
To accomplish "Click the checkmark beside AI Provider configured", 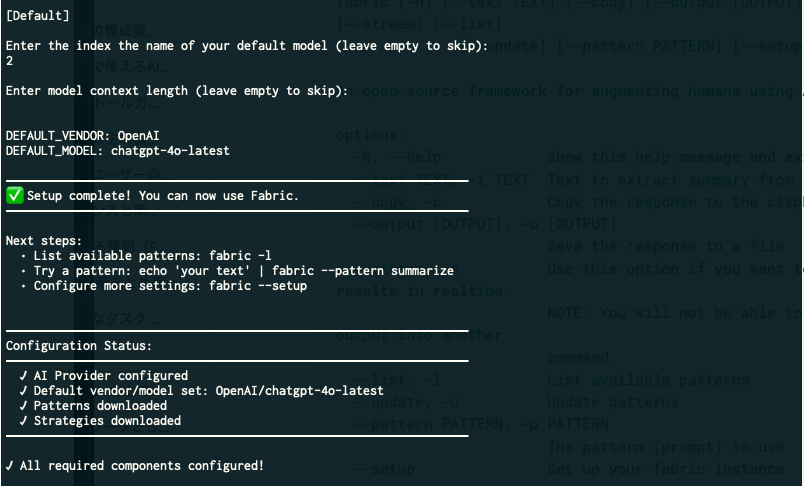I will click(22, 376).
